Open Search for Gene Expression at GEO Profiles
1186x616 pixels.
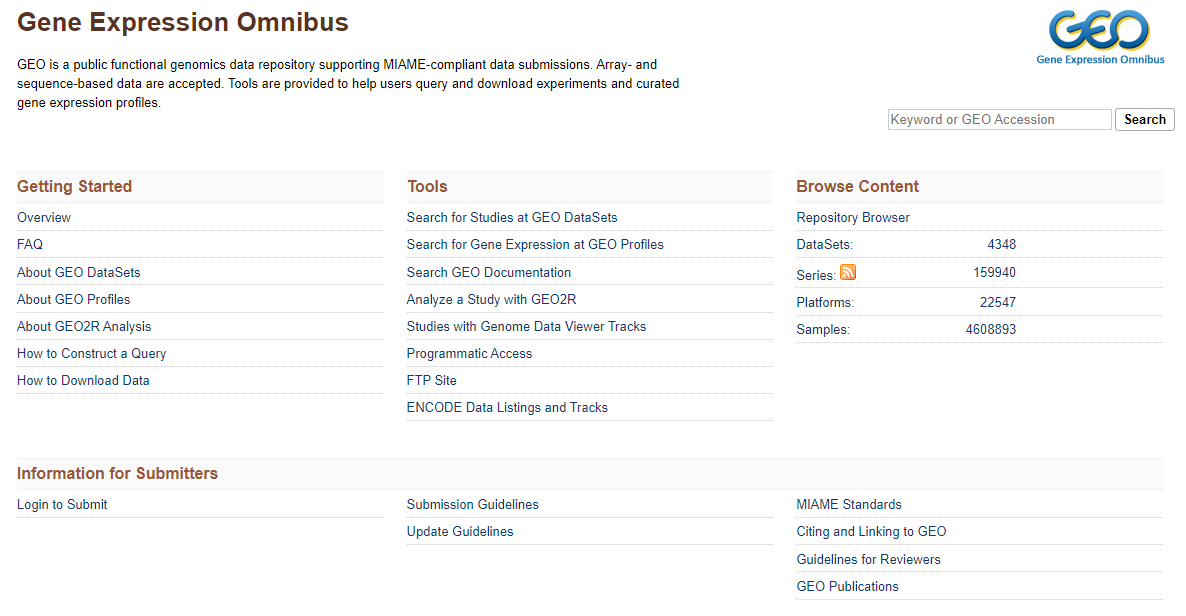pyautogui.click(x=535, y=244)
